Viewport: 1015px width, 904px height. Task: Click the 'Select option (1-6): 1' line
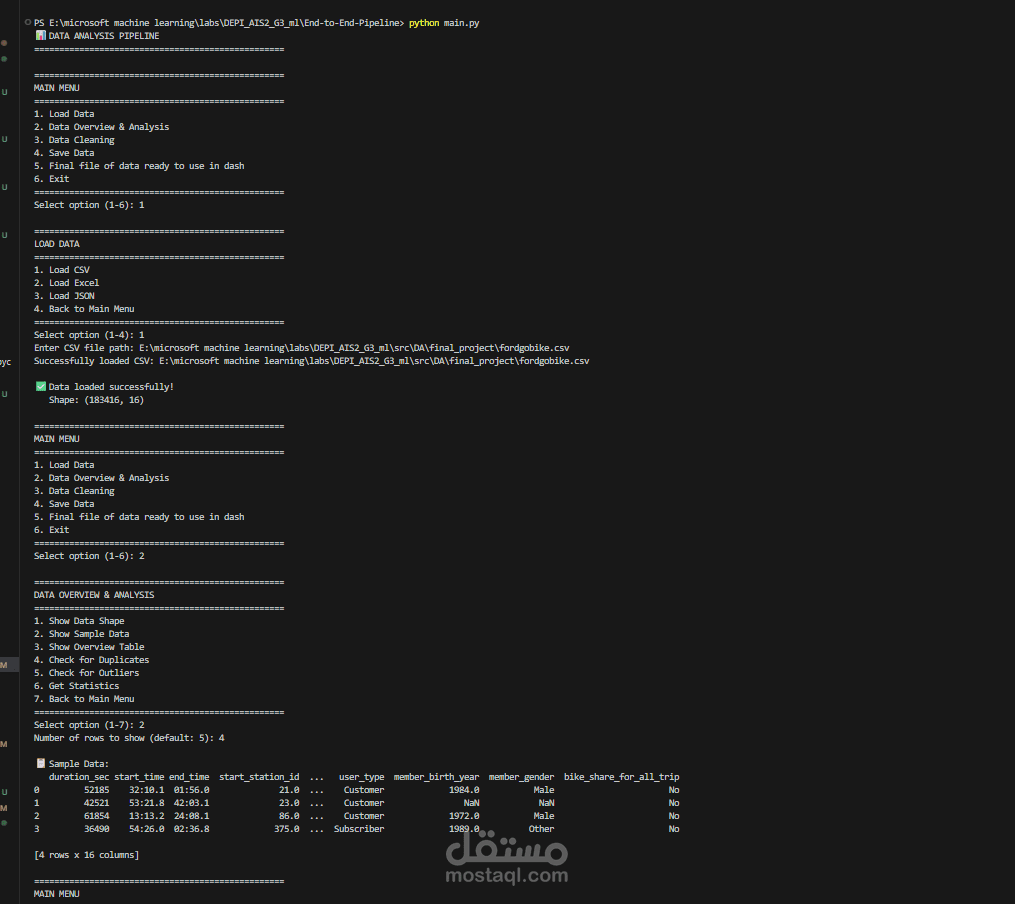[89, 205]
